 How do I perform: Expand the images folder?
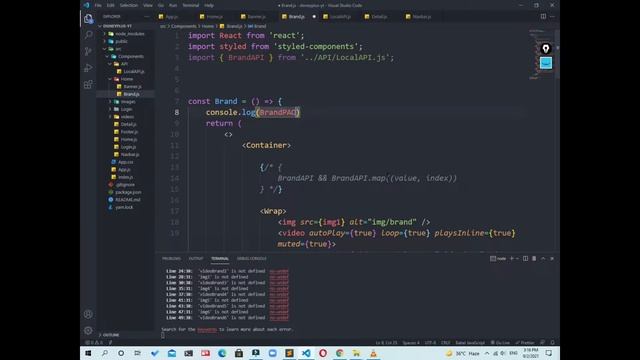click(110, 102)
